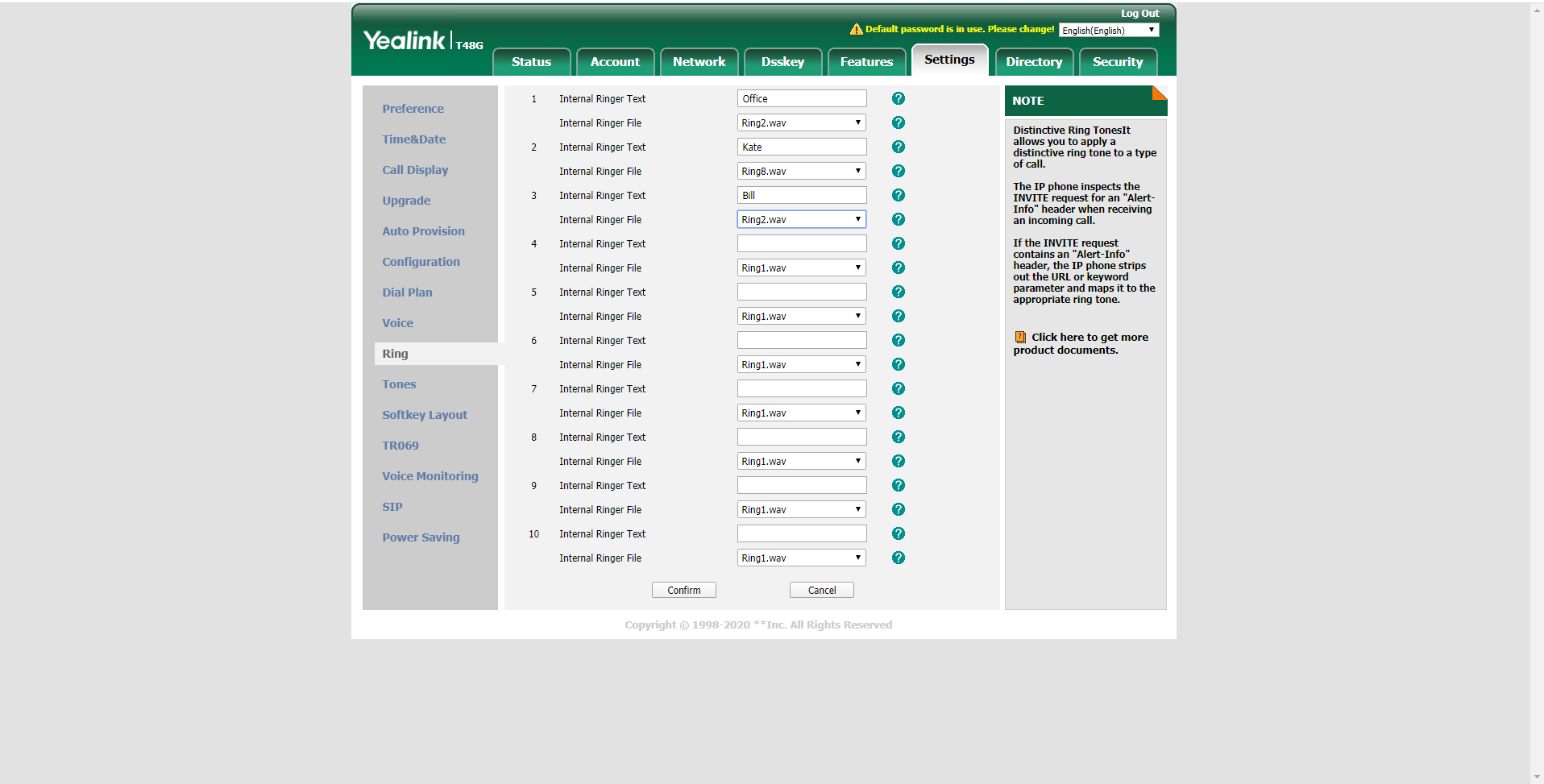
Task: Open entry 9 Internal Ringer File dropdown
Action: pos(802,509)
